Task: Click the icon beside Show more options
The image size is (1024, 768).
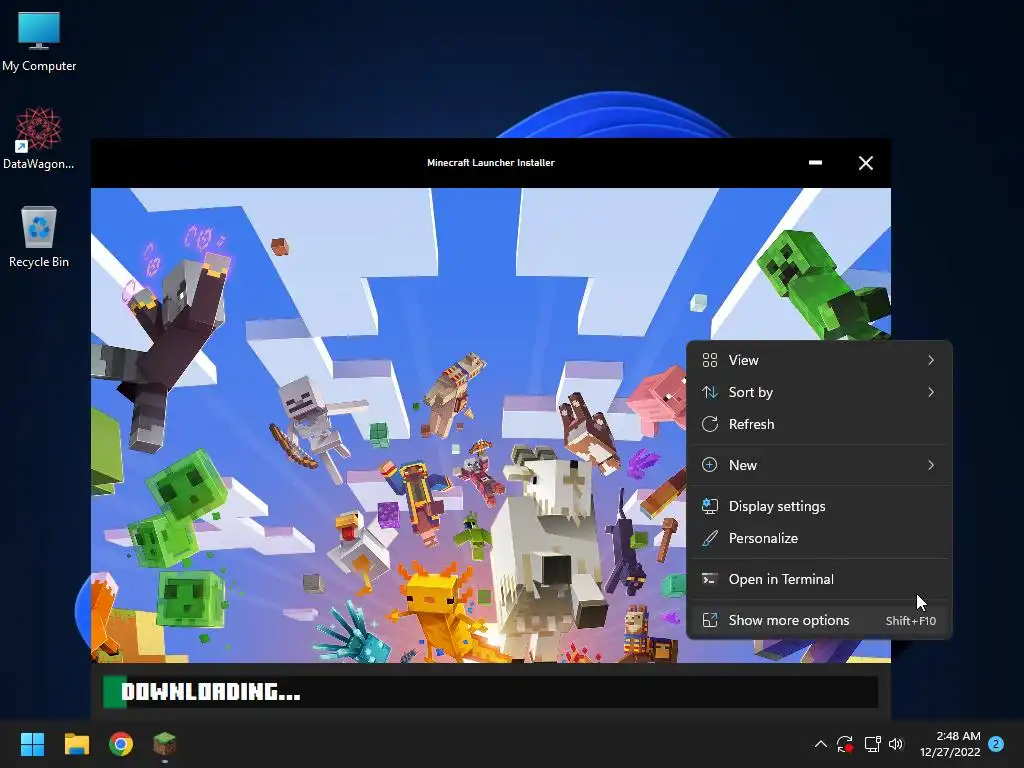Action: point(710,620)
